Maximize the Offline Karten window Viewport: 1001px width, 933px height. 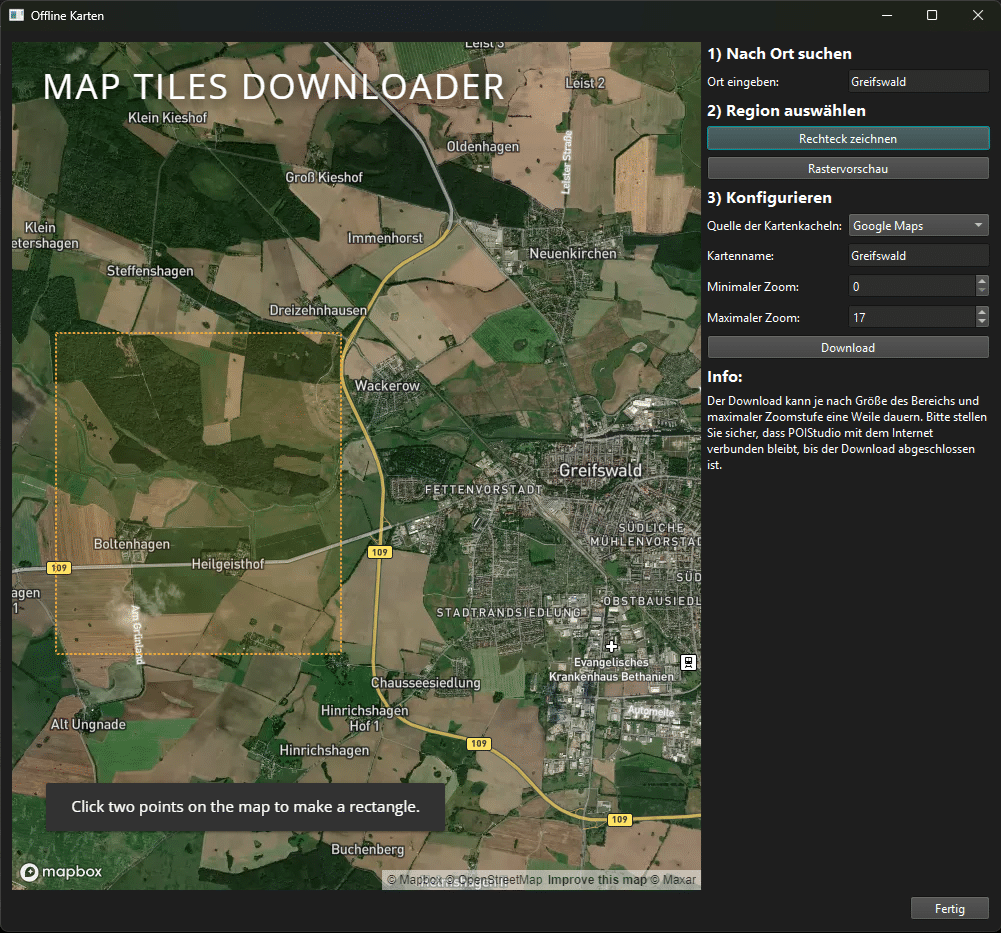(932, 15)
